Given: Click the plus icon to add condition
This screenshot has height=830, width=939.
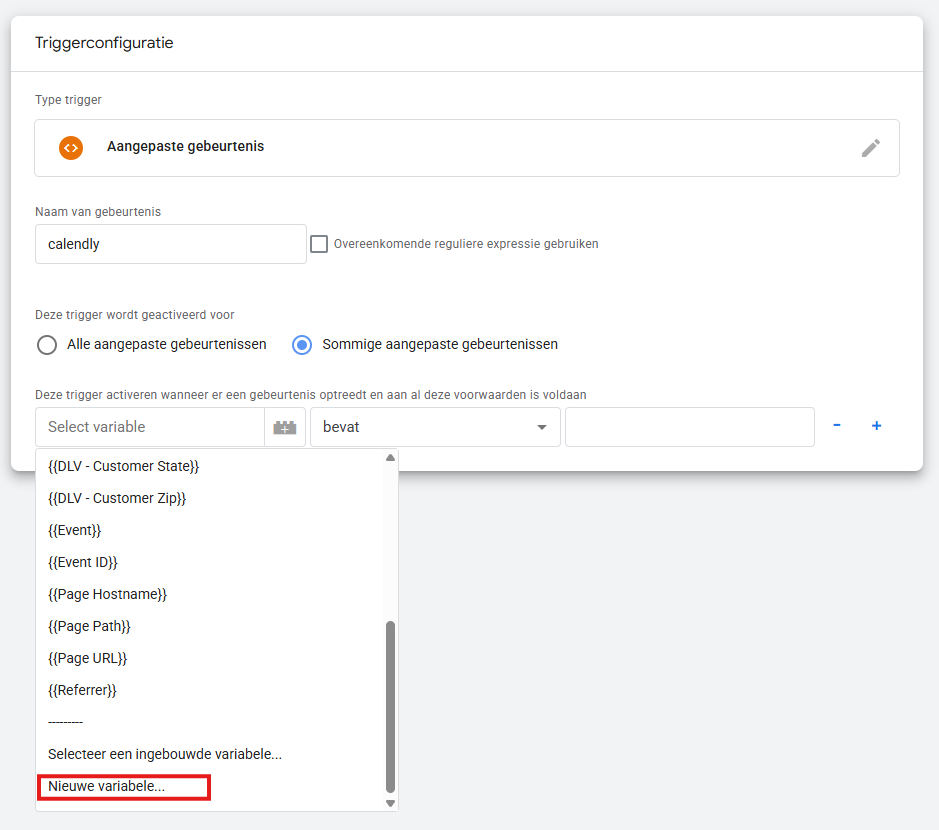Looking at the screenshot, I should pyautogui.click(x=877, y=426).
